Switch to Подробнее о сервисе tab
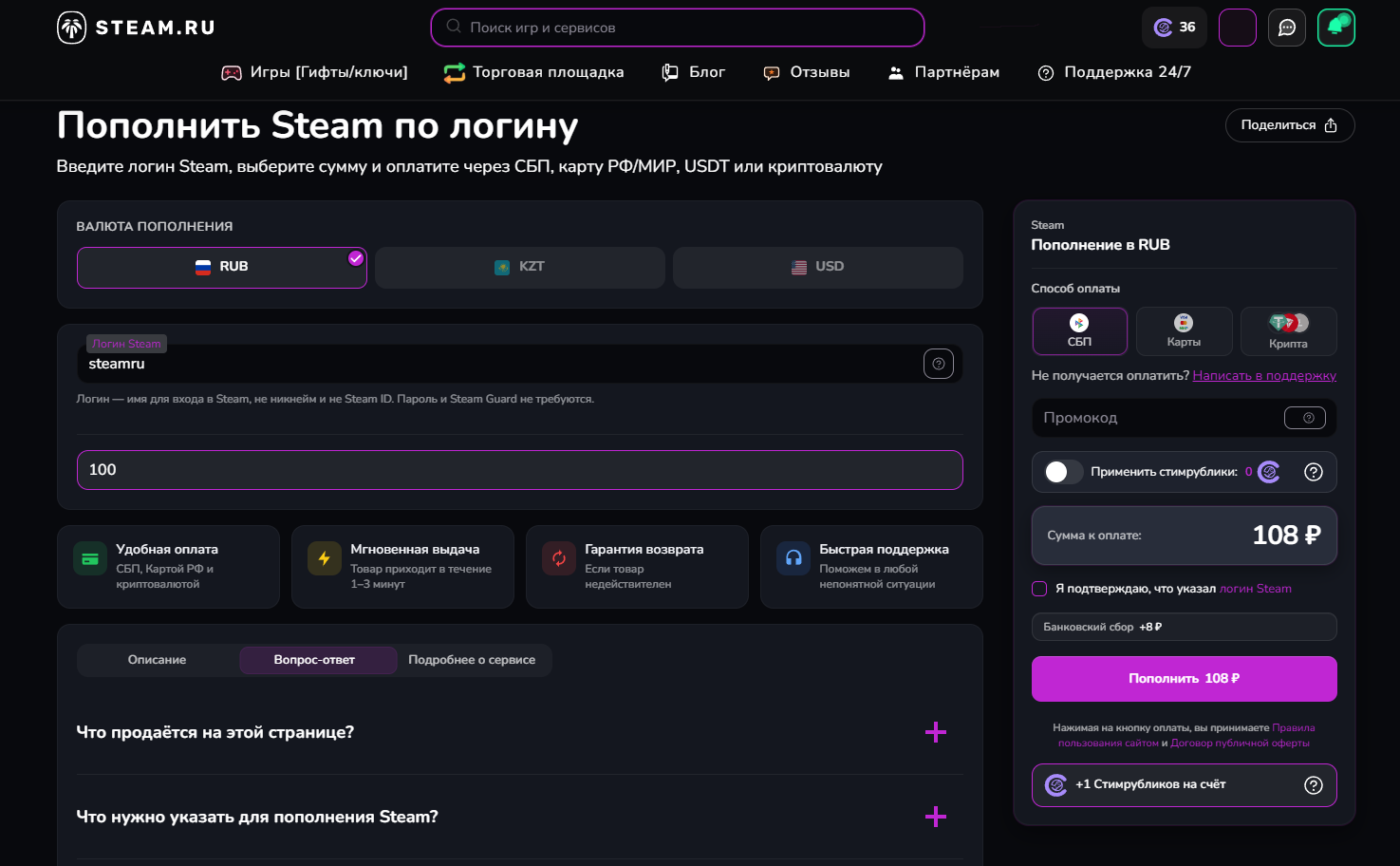This screenshot has height=866, width=1400. [472, 660]
